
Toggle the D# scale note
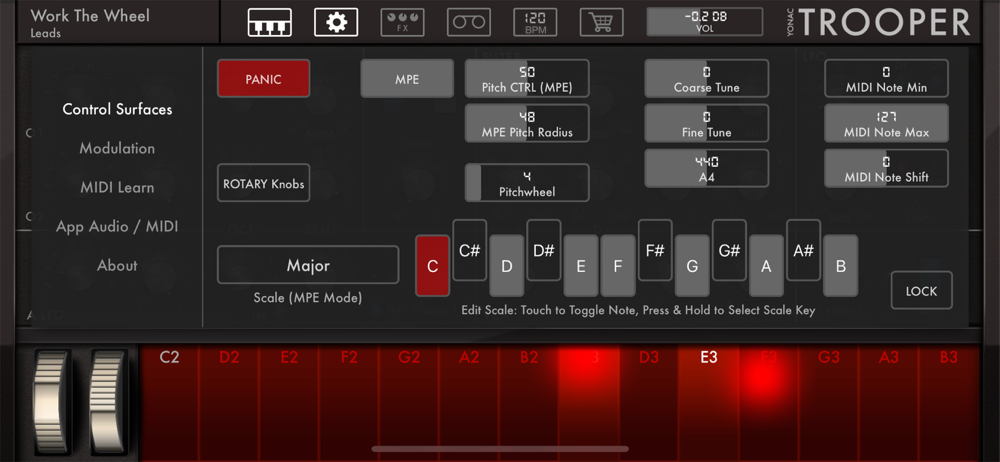tap(544, 250)
